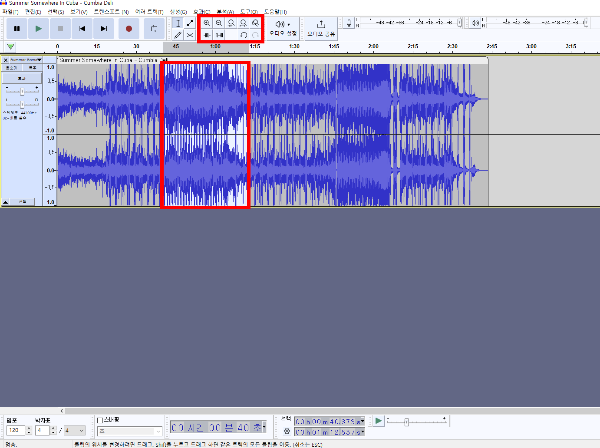The height and width of the screenshot is (448, 600).
Task: Pause playback with the Pause button
Action: (x=17, y=28)
